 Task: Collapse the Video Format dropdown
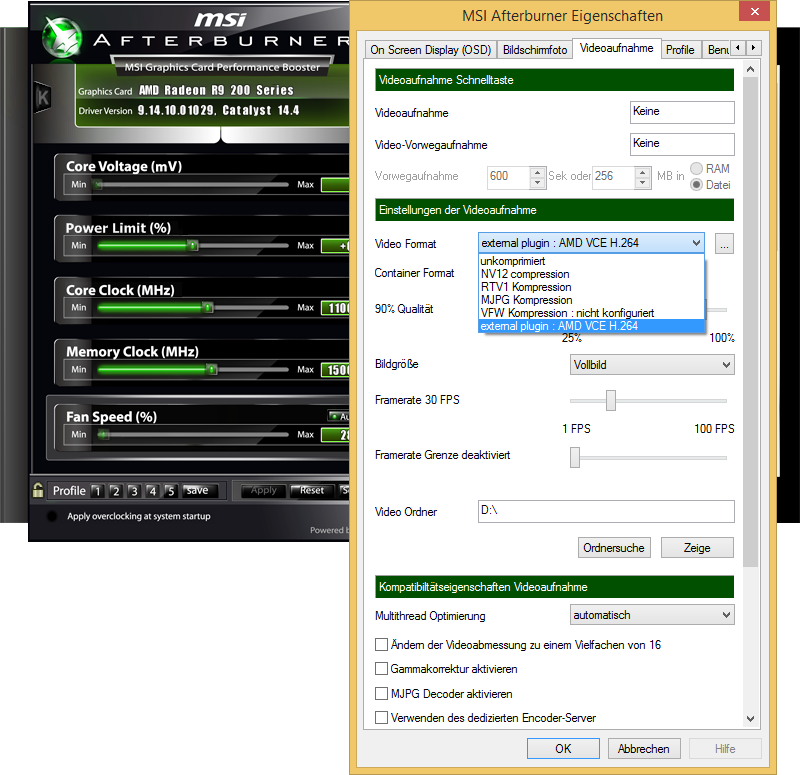[696, 243]
